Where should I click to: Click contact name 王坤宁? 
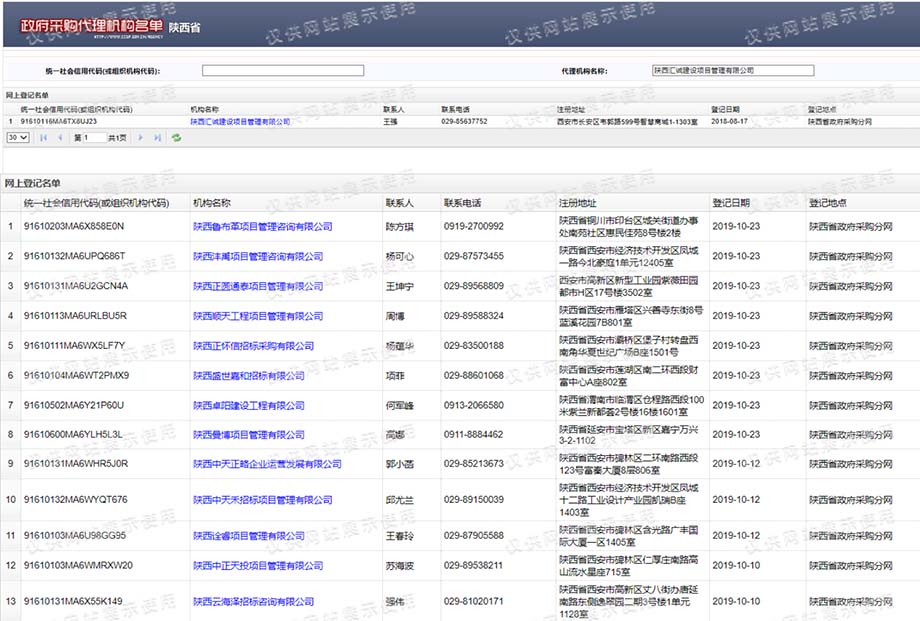coord(400,286)
